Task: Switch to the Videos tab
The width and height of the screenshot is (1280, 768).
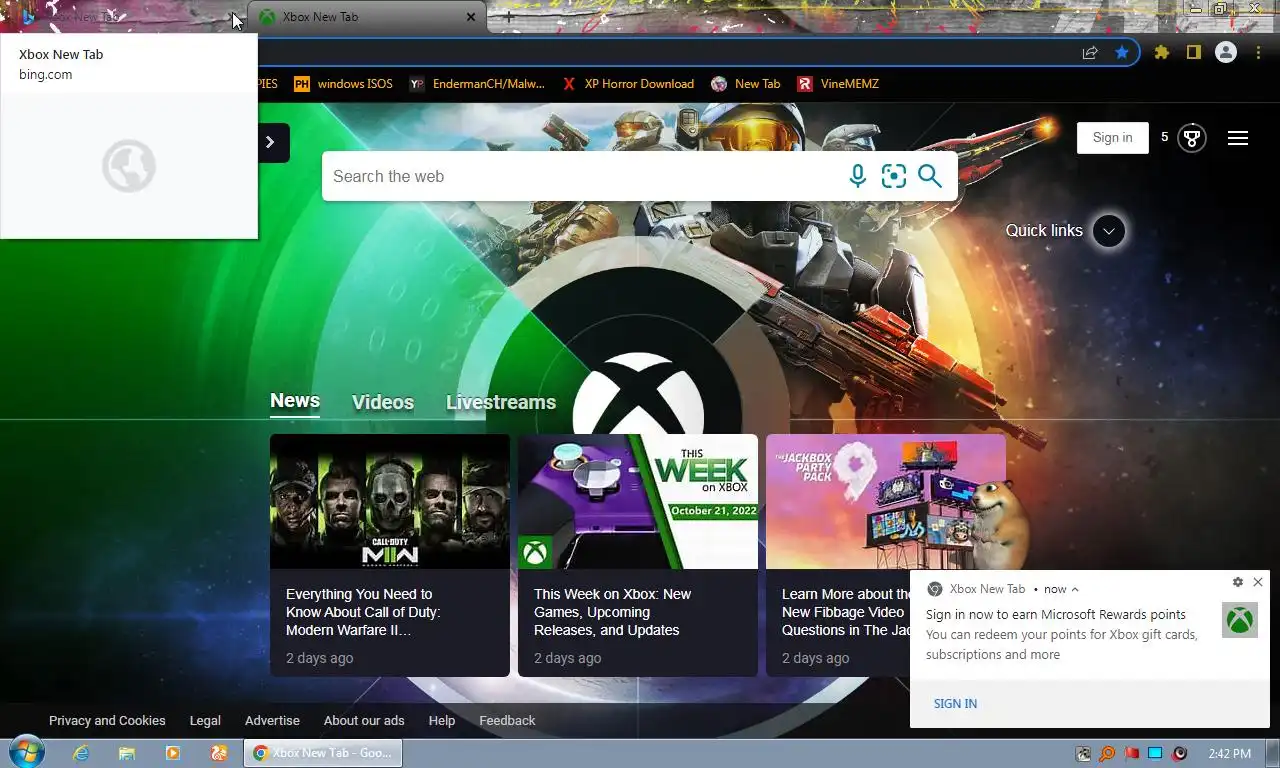Action: (x=383, y=402)
